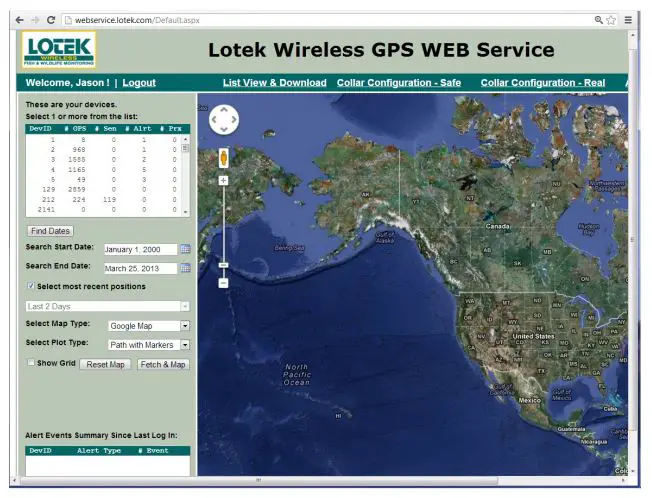Click the United States map label
Image resolution: width=652 pixels, height=498 pixels.
tap(533, 336)
